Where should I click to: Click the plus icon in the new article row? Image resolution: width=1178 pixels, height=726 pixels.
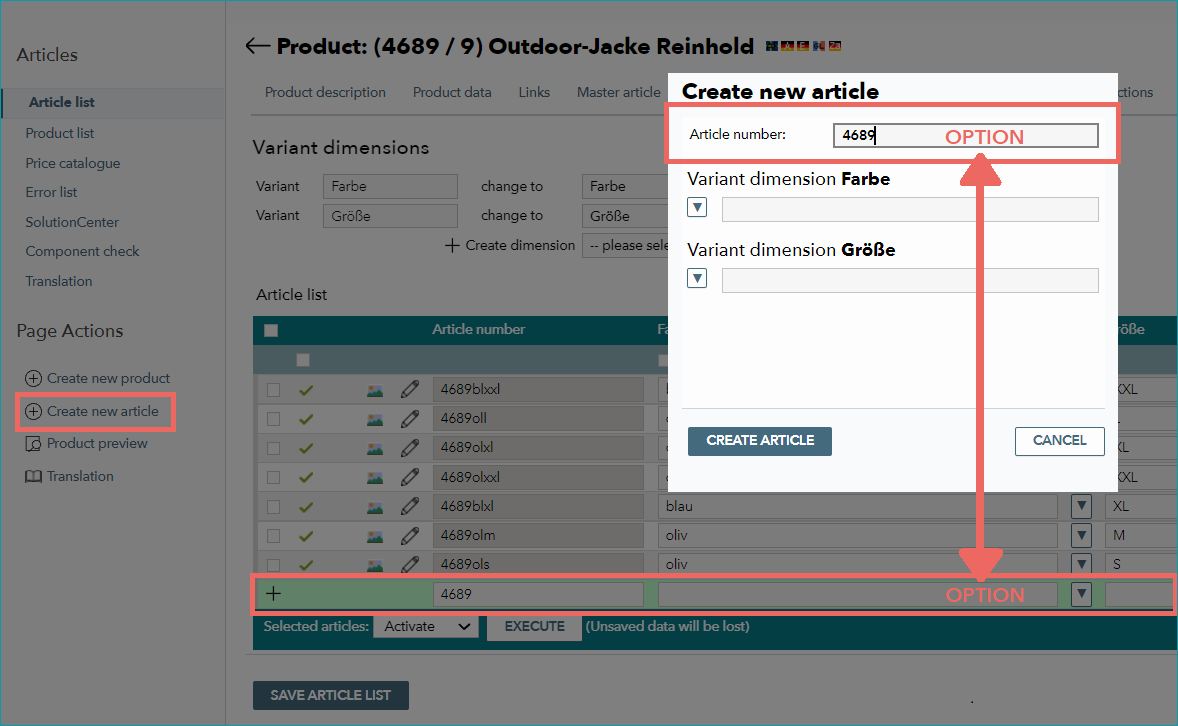[x=273, y=594]
